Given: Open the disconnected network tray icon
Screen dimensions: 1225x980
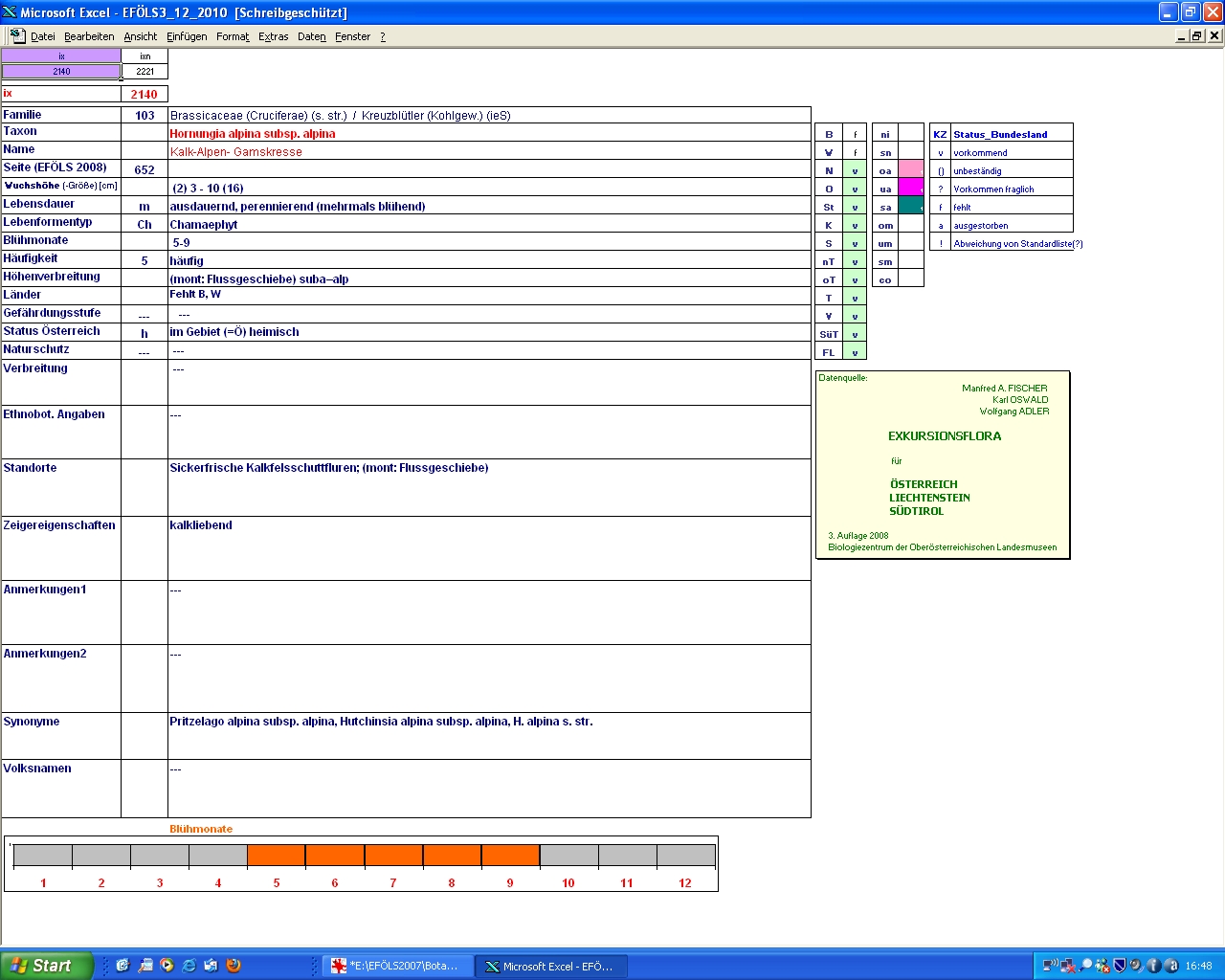Looking at the screenshot, I should (1068, 966).
